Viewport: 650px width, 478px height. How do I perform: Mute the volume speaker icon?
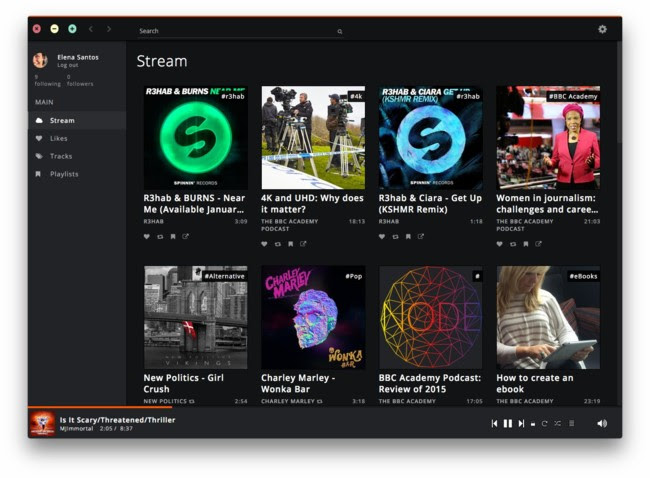point(602,423)
